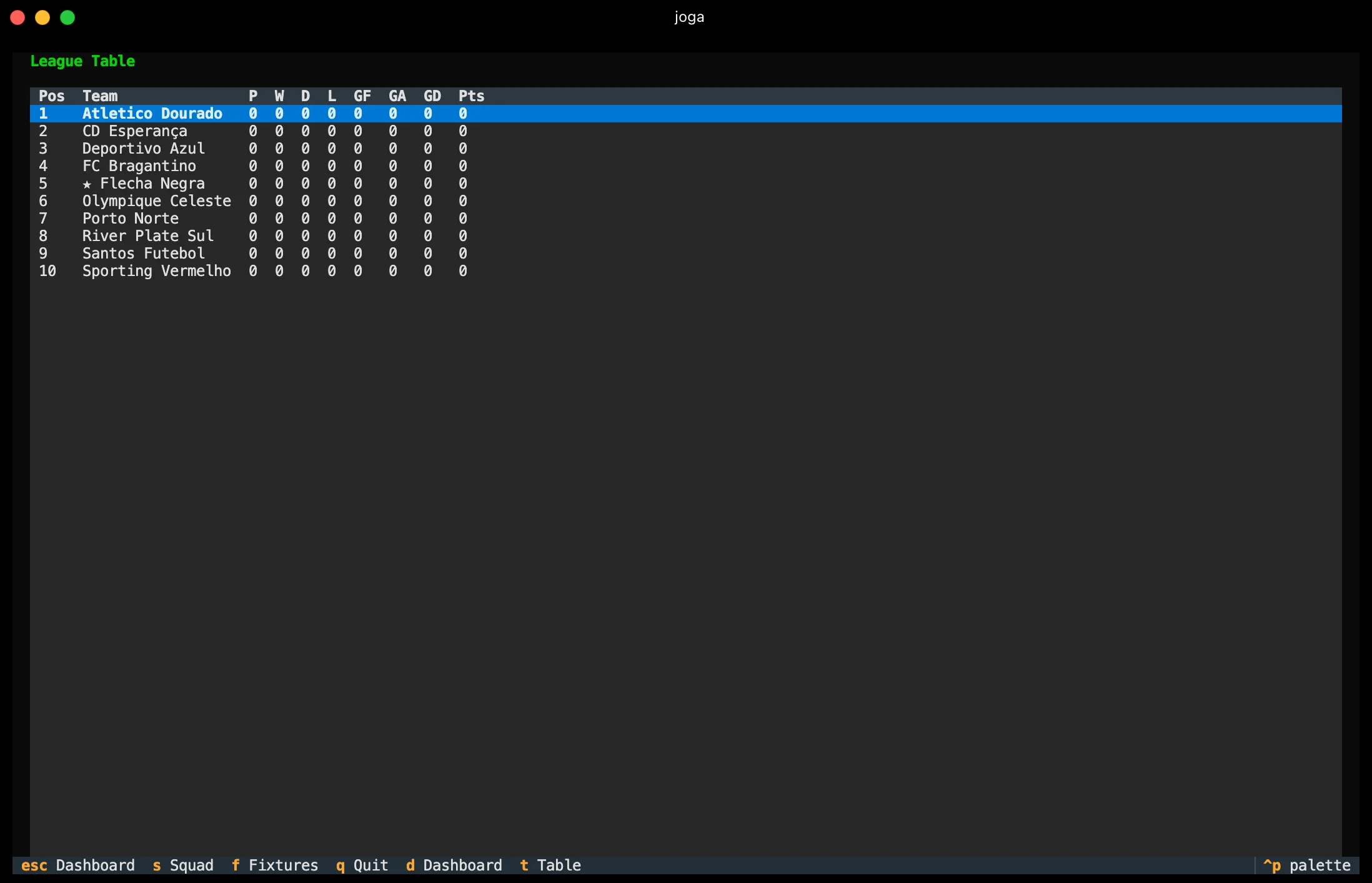This screenshot has height=883, width=1372.
Task: Select the Atletico Dourado row
Action: [x=685, y=114]
